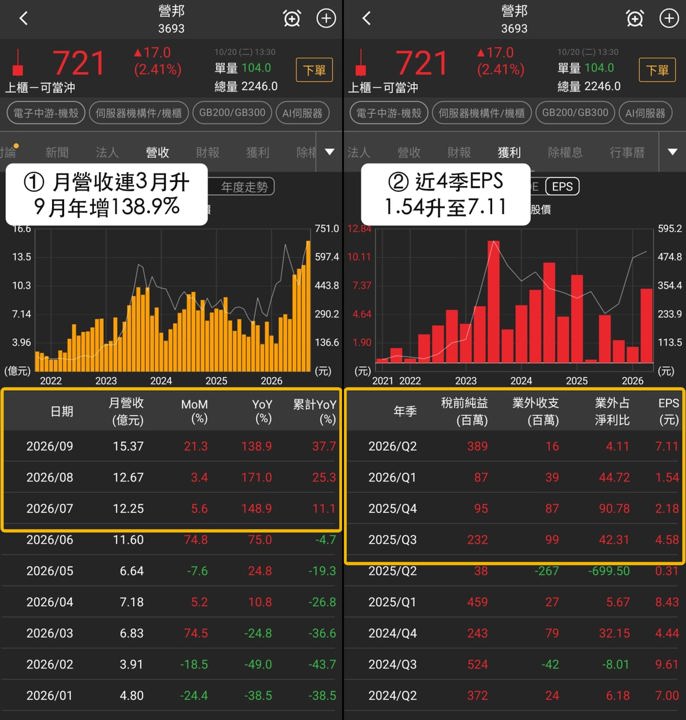Tap the red candlestick icon beside the right 721 price
This screenshot has height=720, width=686.
click(361, 62)
